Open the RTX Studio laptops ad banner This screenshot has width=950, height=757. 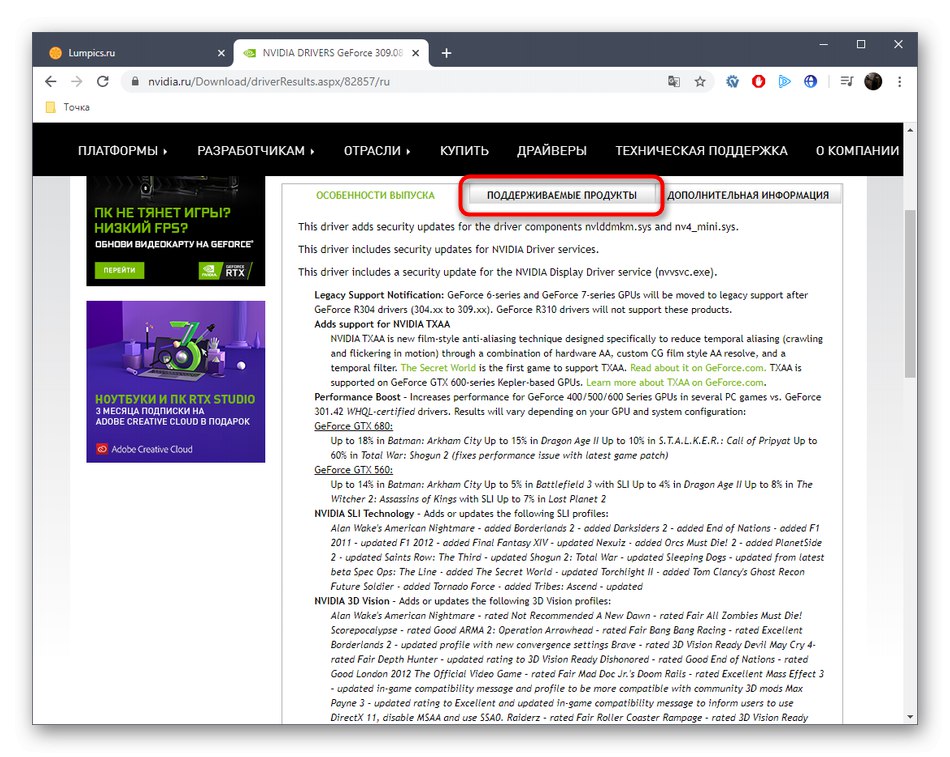coord(176,382)
